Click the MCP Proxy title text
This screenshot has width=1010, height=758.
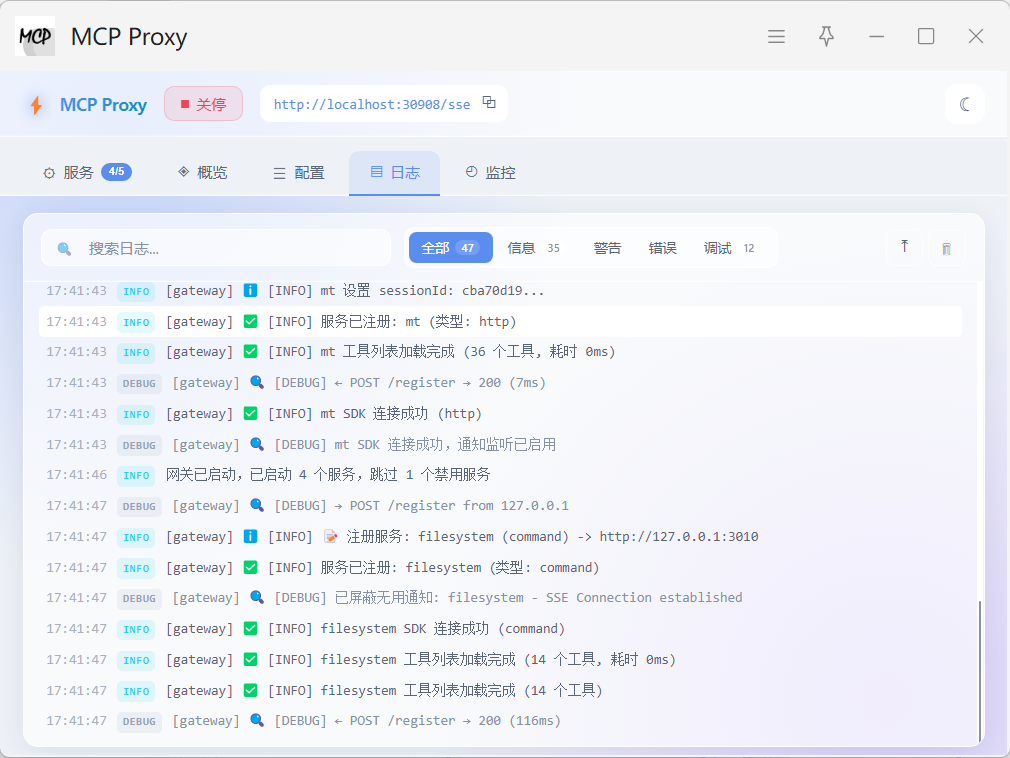coord(129,37)
